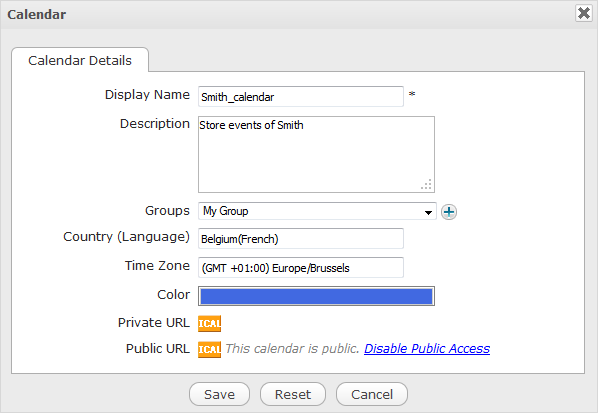The width and height of the screenshot is (598, 413).
Task: Click inside the Description text area
Action: pos(316,154)
